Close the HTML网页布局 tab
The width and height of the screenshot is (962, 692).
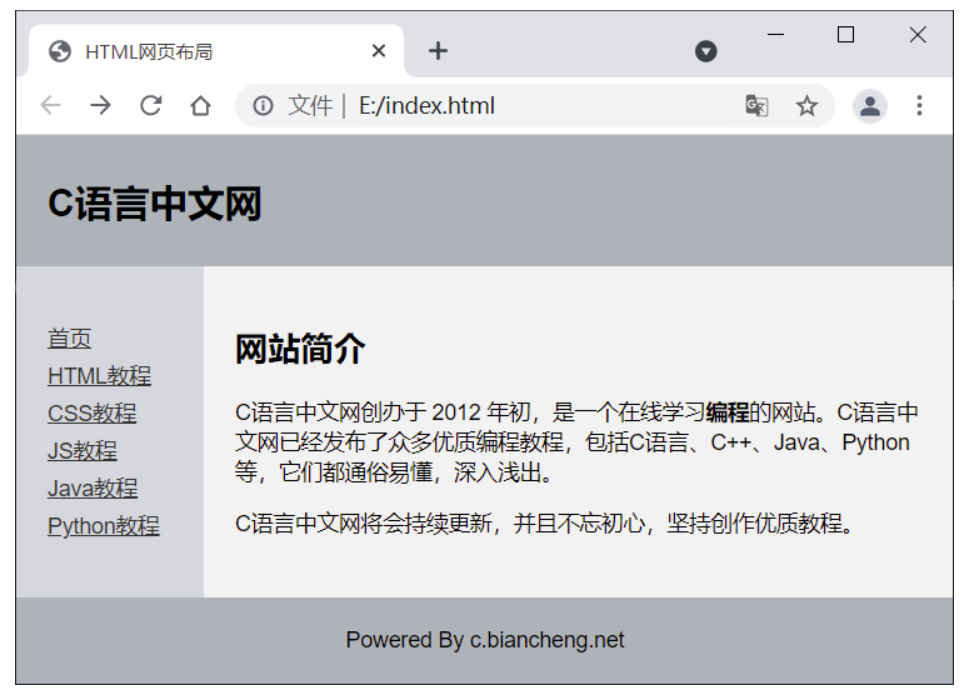[x=379, y=51]
